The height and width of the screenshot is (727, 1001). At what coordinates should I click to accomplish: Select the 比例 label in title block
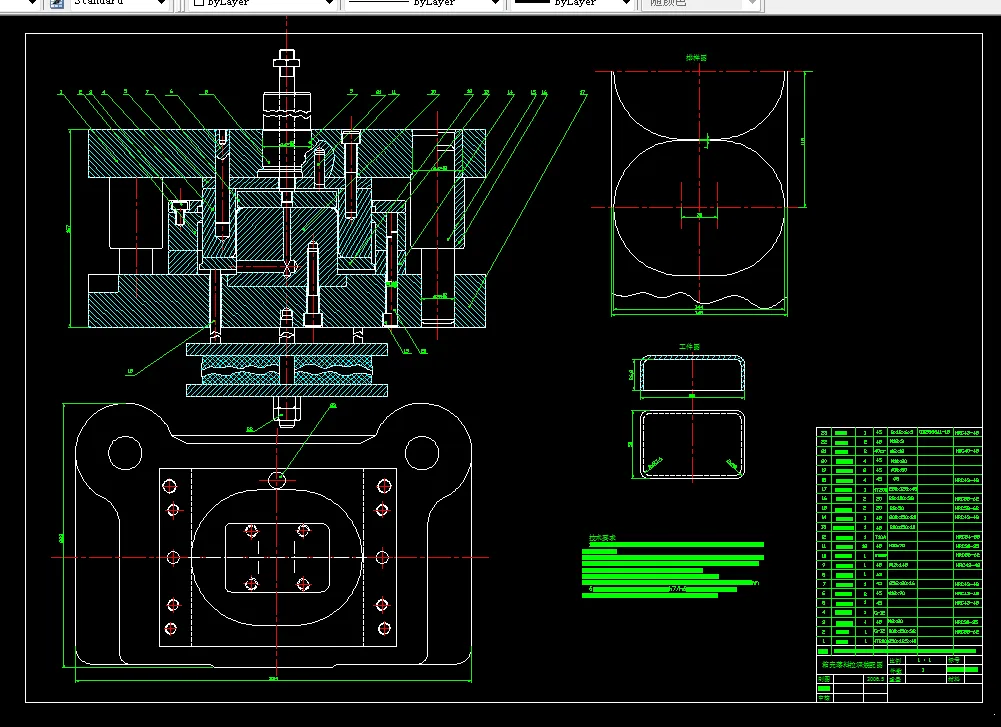(895, 661)
